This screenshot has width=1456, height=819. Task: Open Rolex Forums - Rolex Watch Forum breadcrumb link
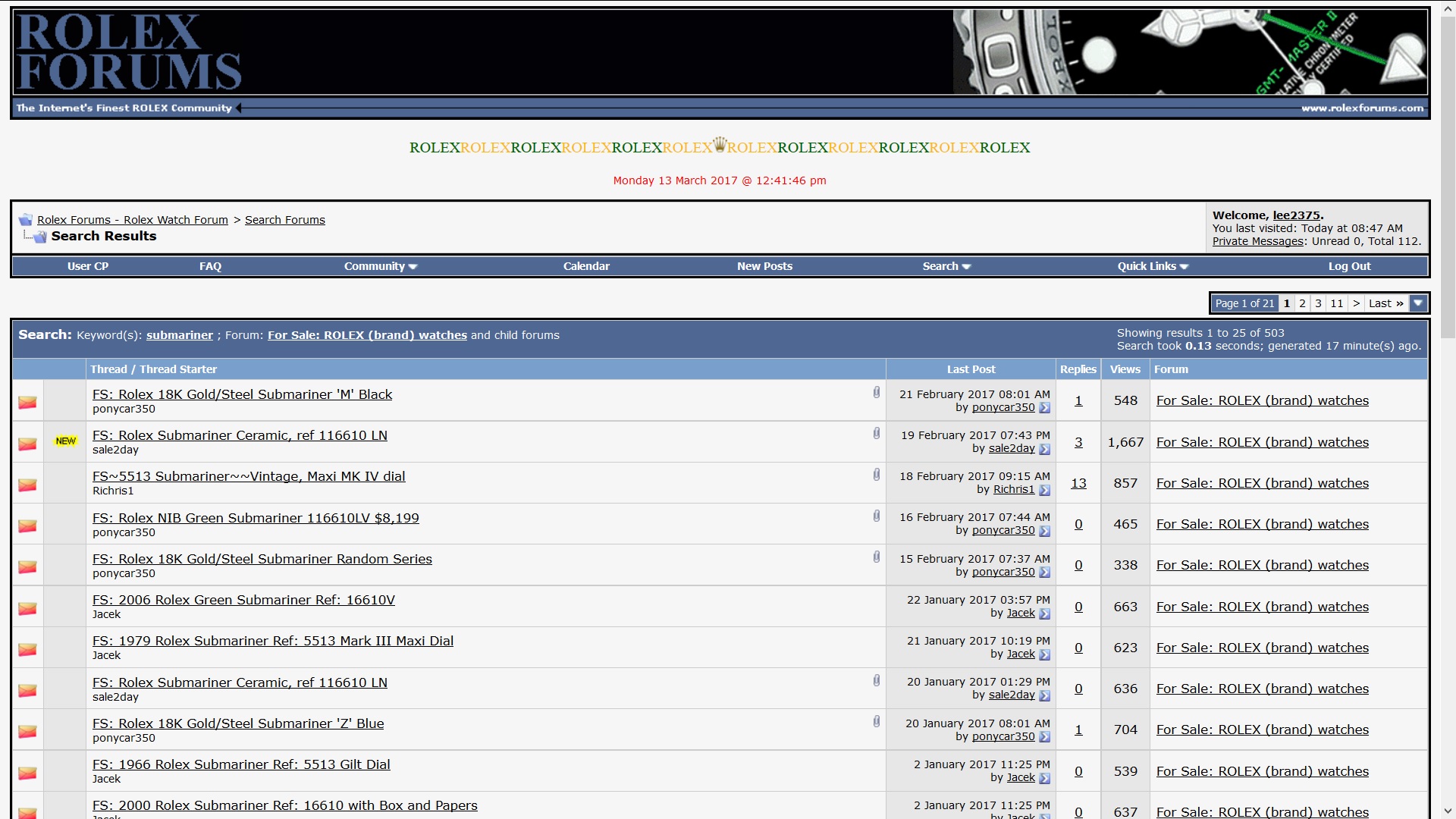133,220
